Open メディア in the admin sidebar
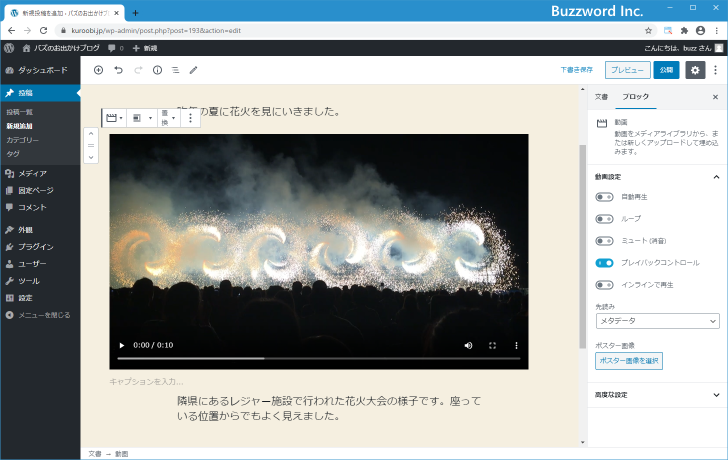 (x=32, y=173)
